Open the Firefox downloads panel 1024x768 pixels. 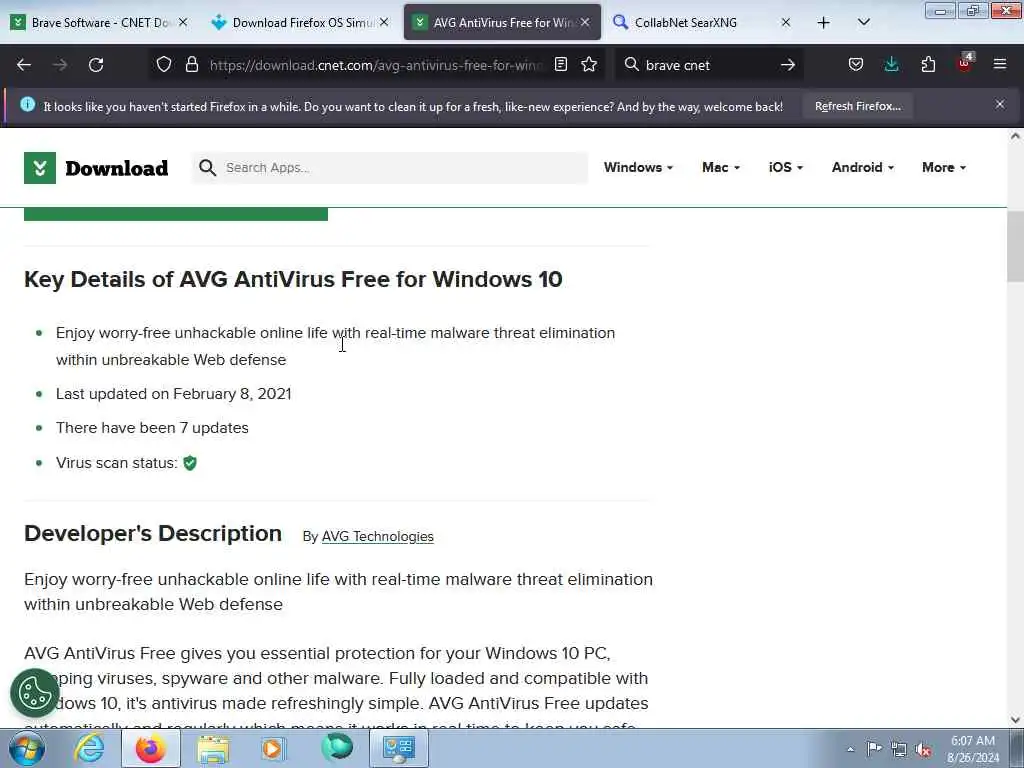[891, 65]
